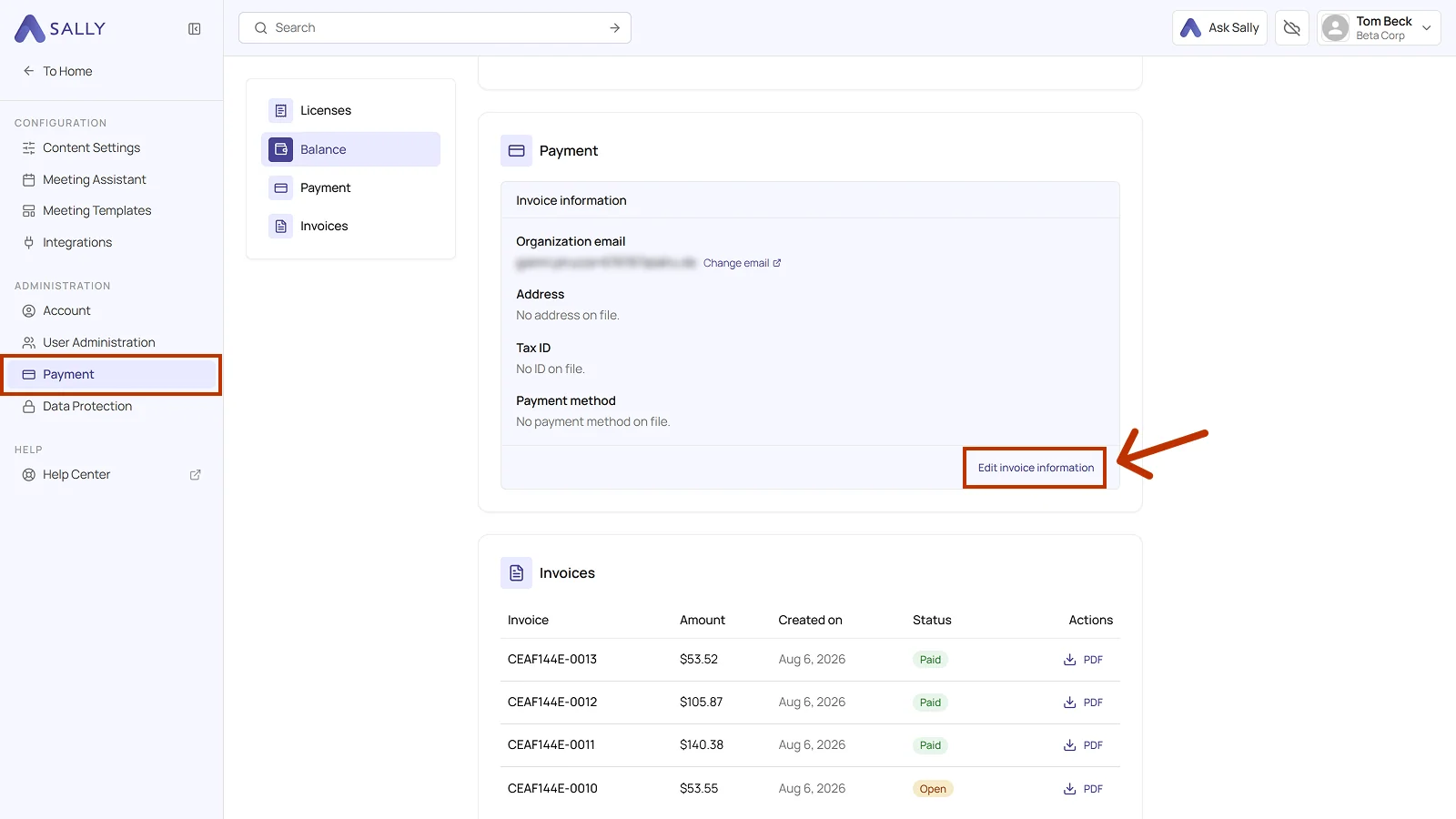Click the Payment card header icon
Screen dimensions: 1456x819
516,151
